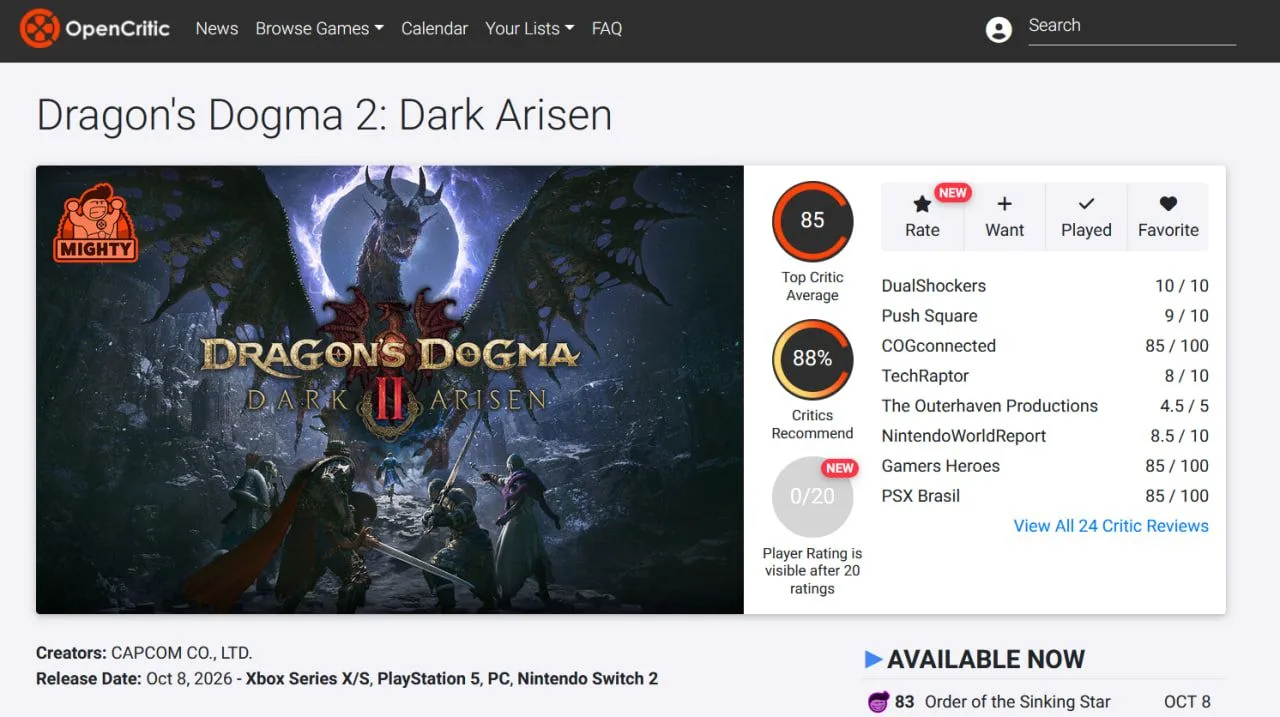1280x717 pixels.
Task: Click the Xbox Series X/S platform link
Action: click(308, 679)
